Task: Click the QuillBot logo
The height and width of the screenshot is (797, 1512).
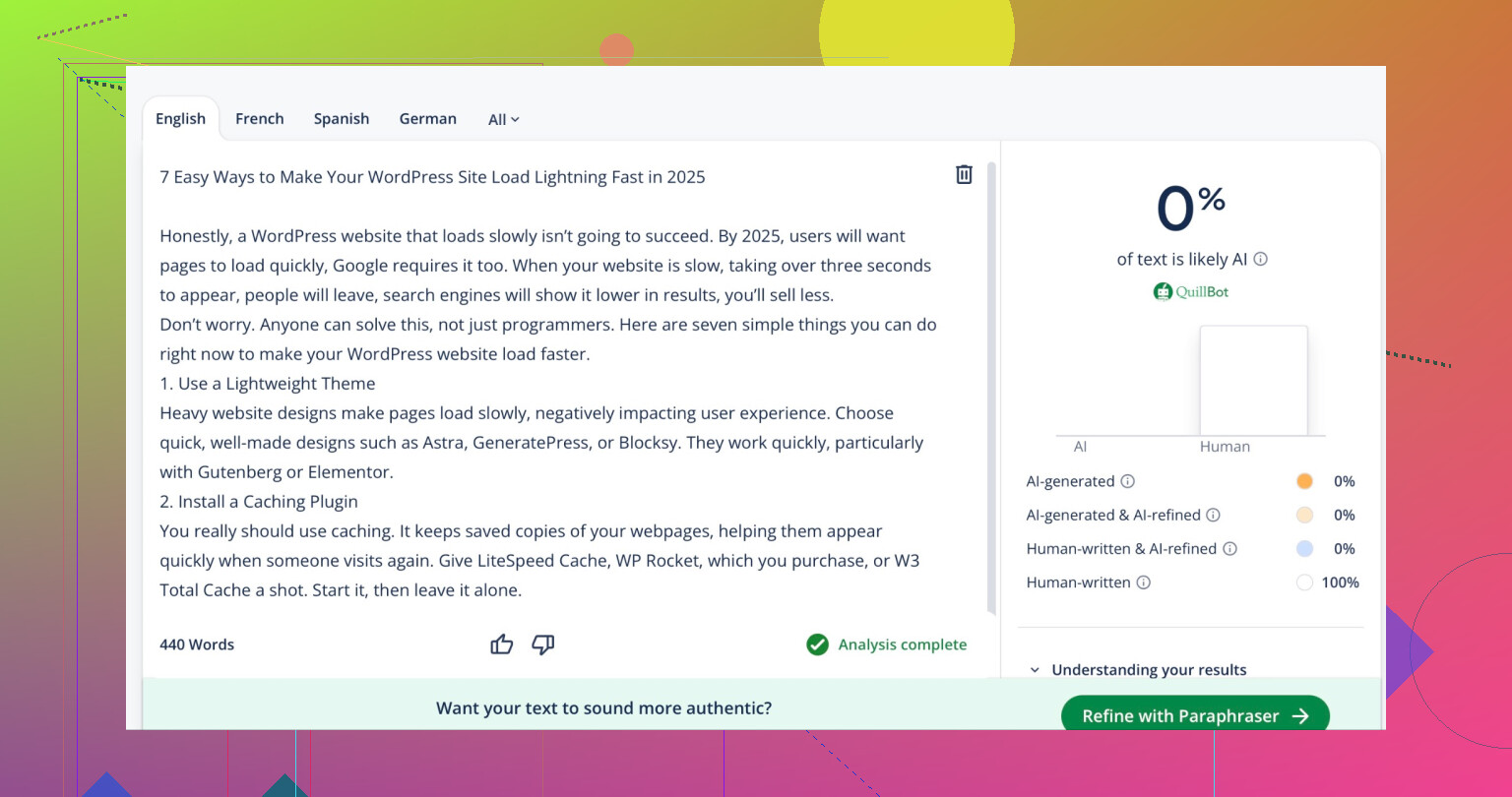Action: 1191,291
